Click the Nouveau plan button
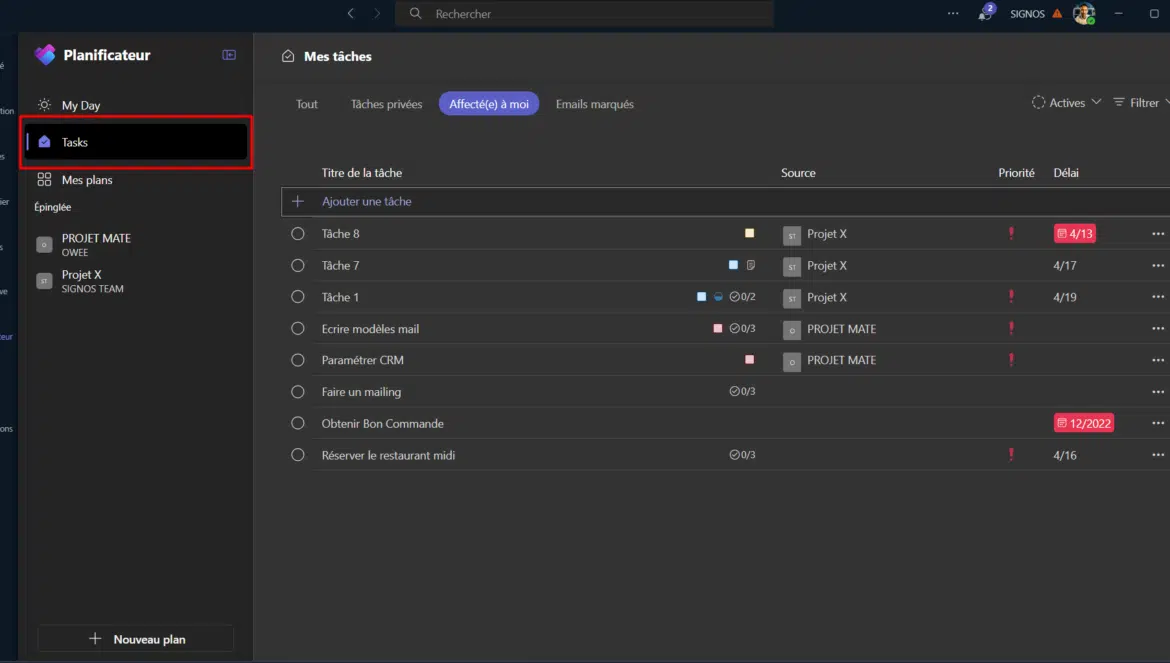Viewport: 1170px width, 663px height. coord(136,639)
